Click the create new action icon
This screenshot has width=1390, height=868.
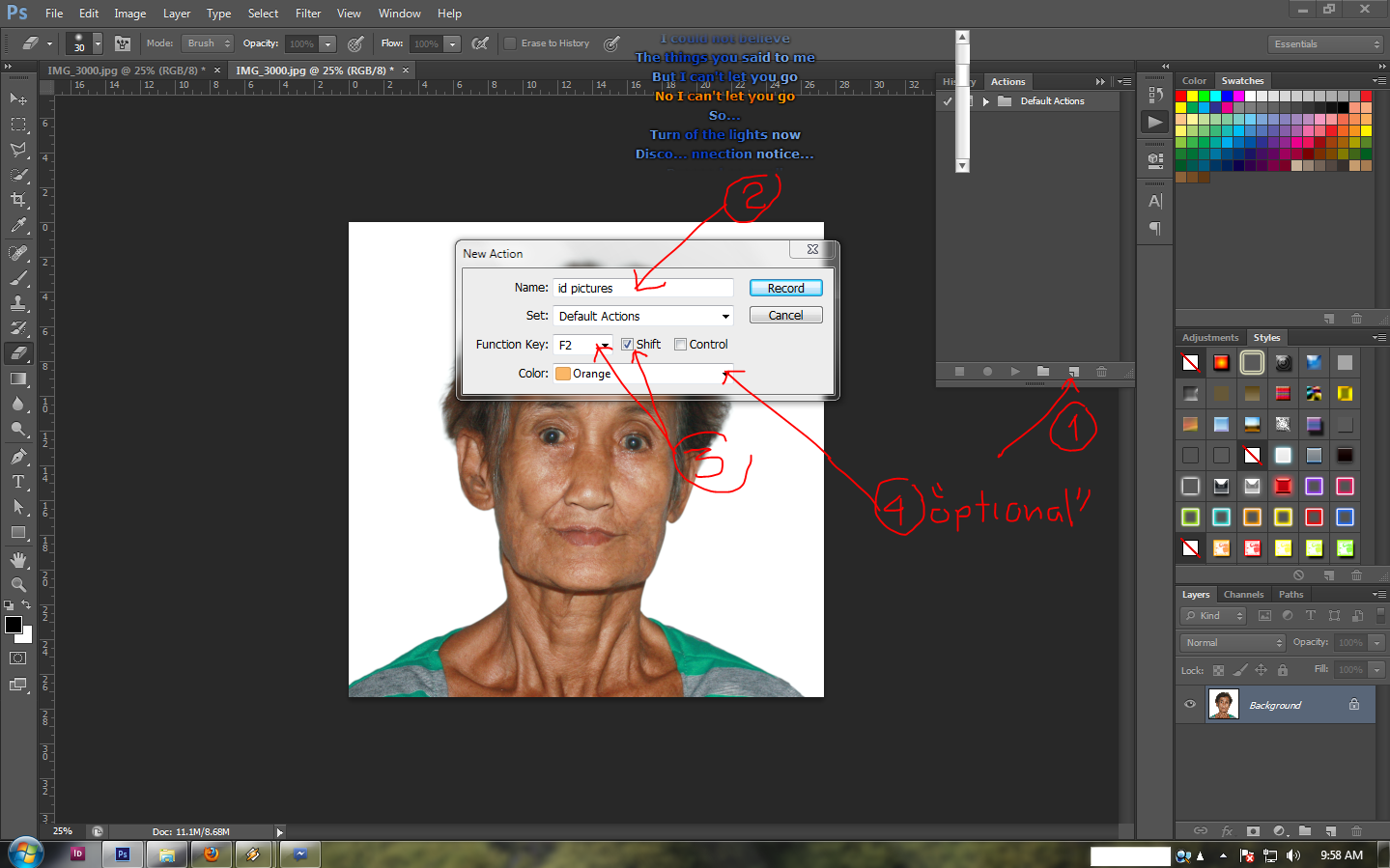pos(1073,372)
